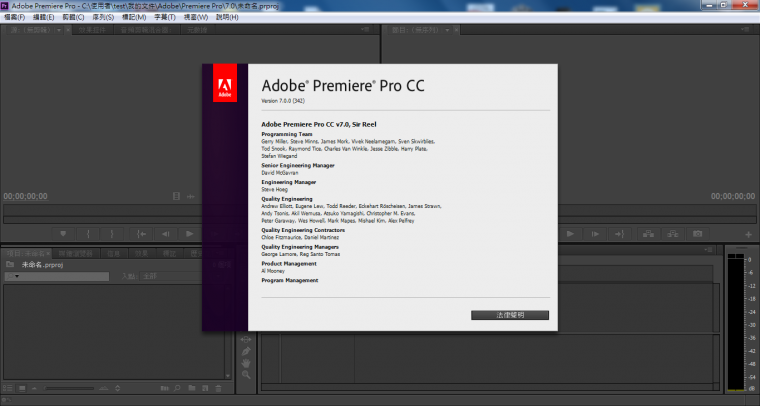Switch to the 效果 tab in lower panel
The height and width of the screenshot is (406, 760).
[x=142, y=253]
